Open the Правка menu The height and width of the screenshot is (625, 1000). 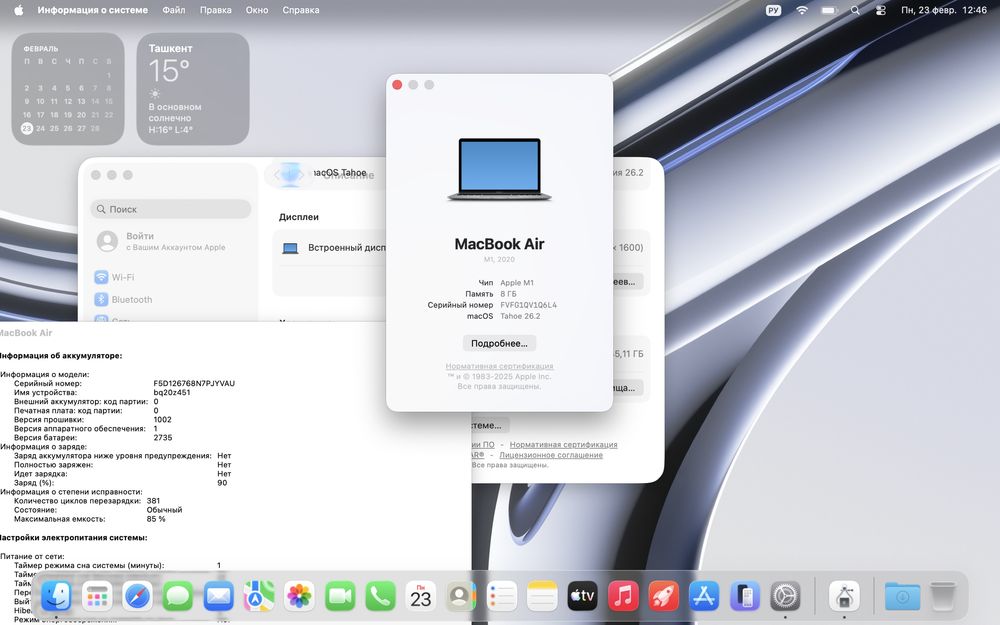[216, 10]
